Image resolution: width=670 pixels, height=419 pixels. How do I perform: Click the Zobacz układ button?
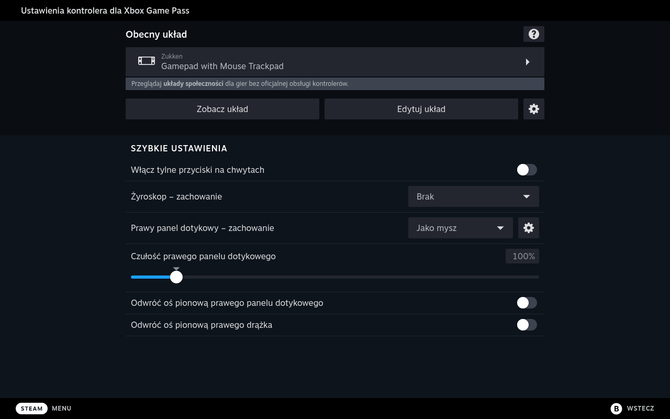(x=222, y=109)
